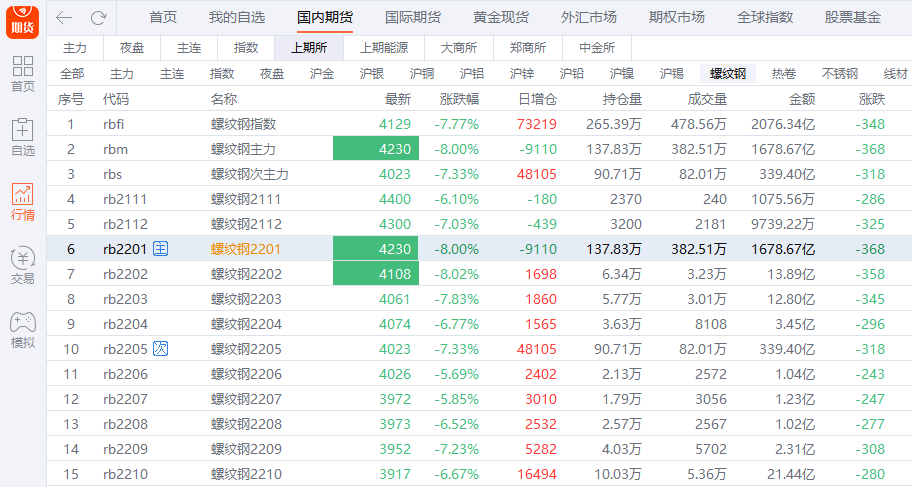This screenshot has width=912, height=487.
Task: Choose the 热卷 product filter
Action: 784,74
